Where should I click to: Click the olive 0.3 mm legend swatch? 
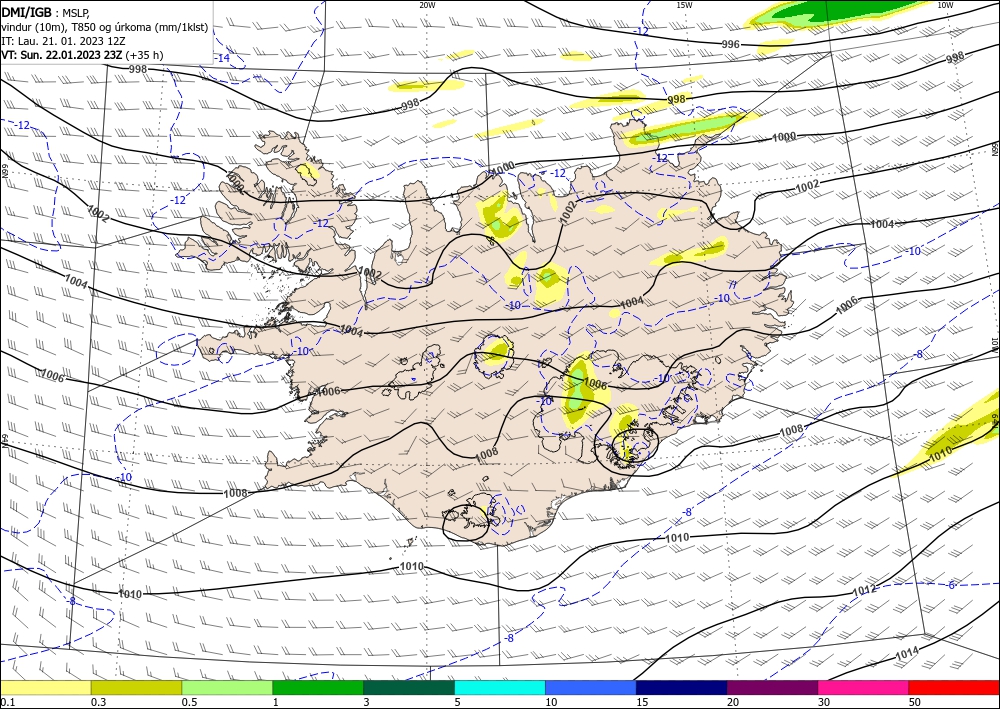[x=136, y=687]
